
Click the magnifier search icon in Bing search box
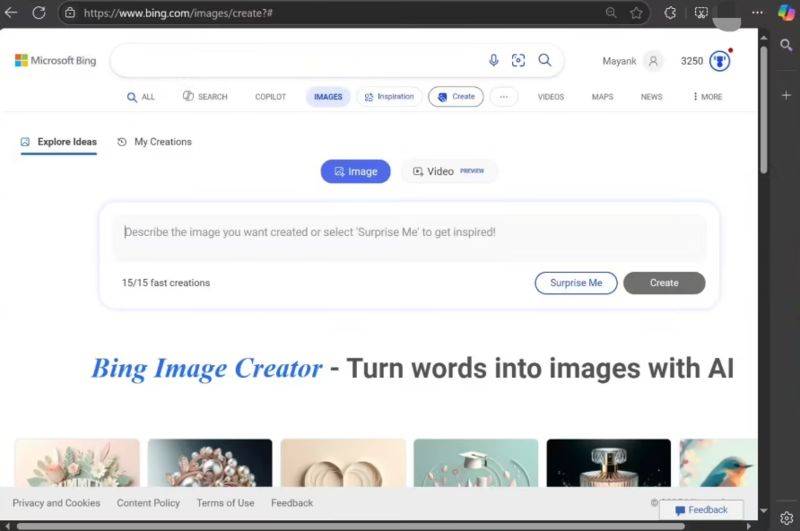[x=545, y=60]
